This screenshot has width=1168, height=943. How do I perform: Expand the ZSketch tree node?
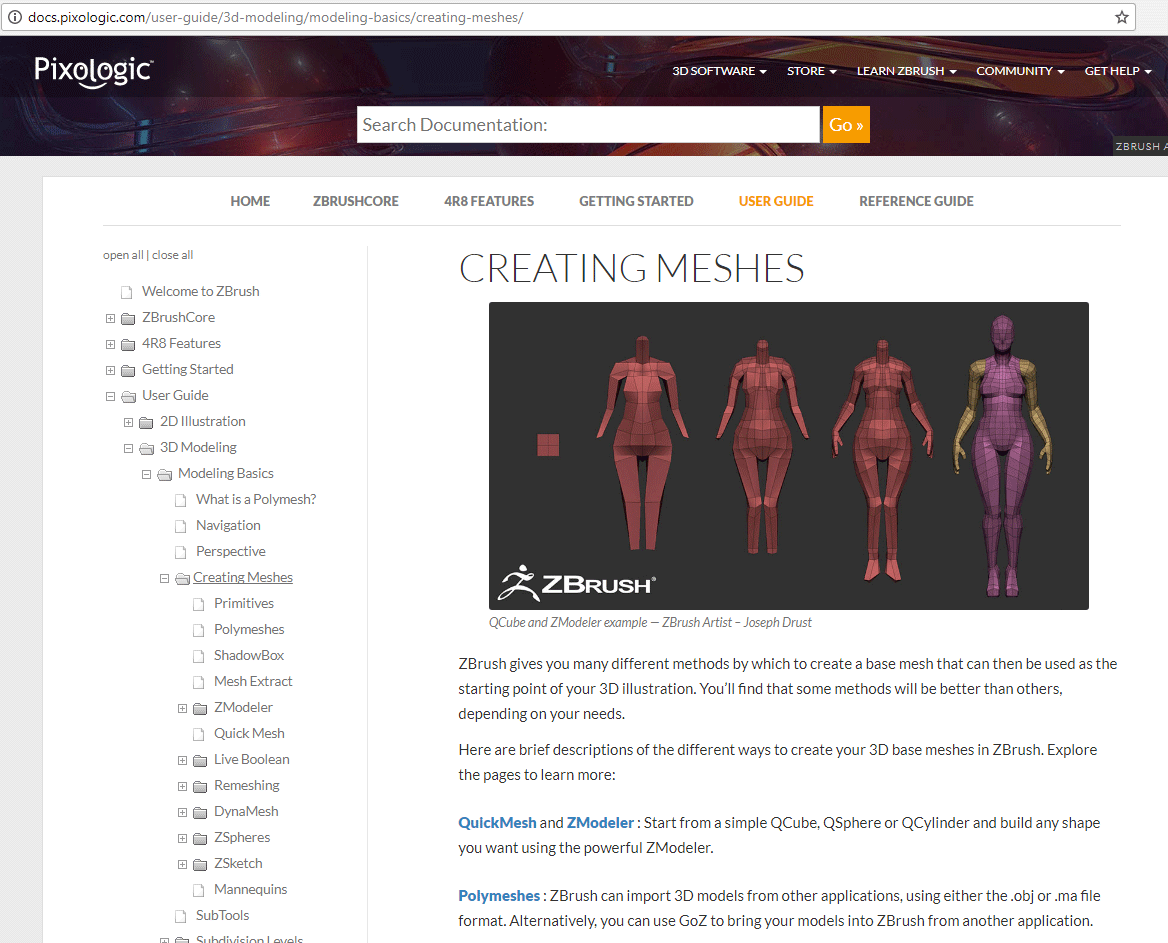point(182,865)
